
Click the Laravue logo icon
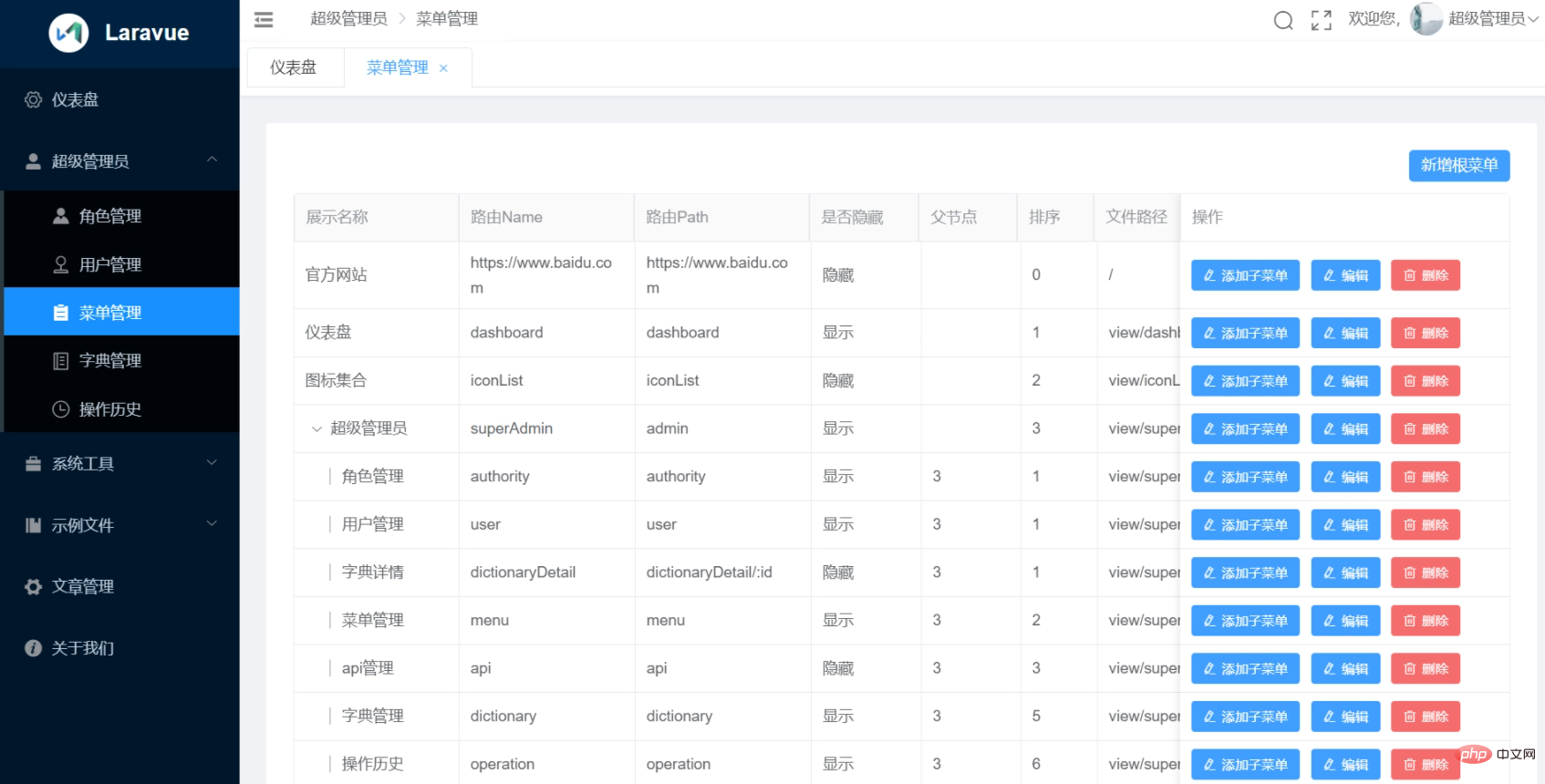(68, 33)
